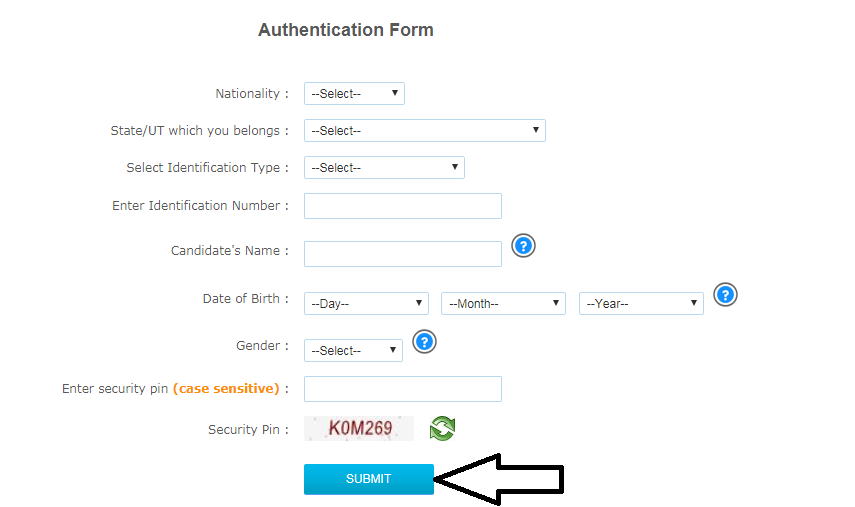Click the help icon beside Date of Birth
This screenshot has width=855, height=507.
click(x=725, y=295)
